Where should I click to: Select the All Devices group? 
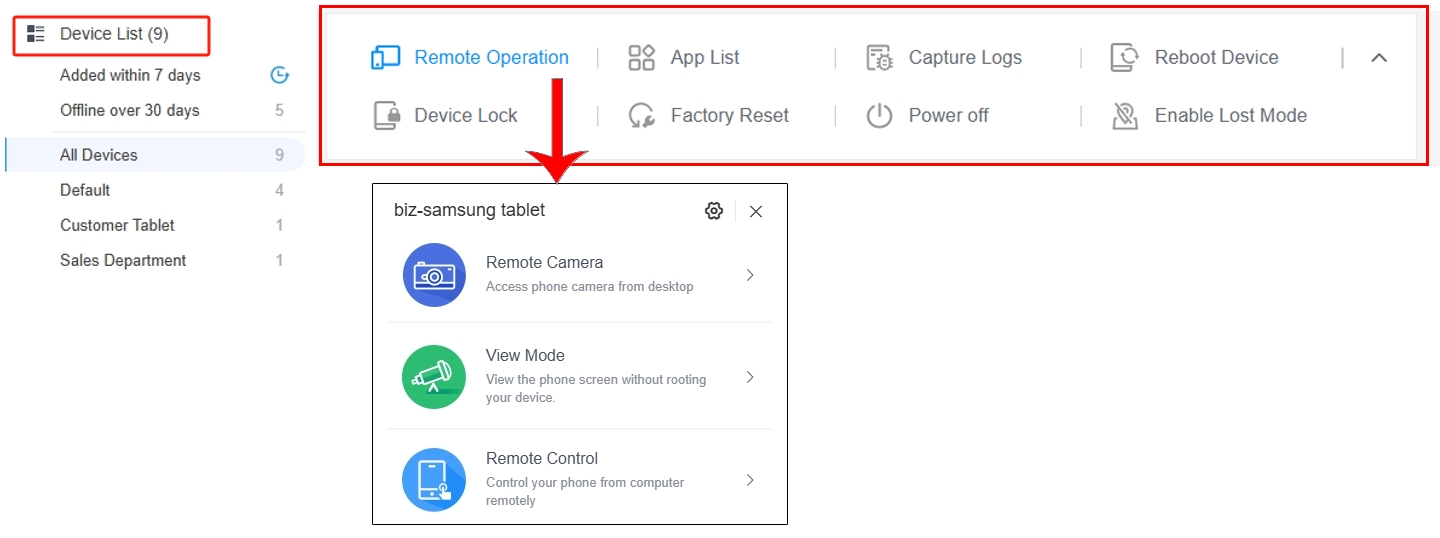[x=155, y=155]
